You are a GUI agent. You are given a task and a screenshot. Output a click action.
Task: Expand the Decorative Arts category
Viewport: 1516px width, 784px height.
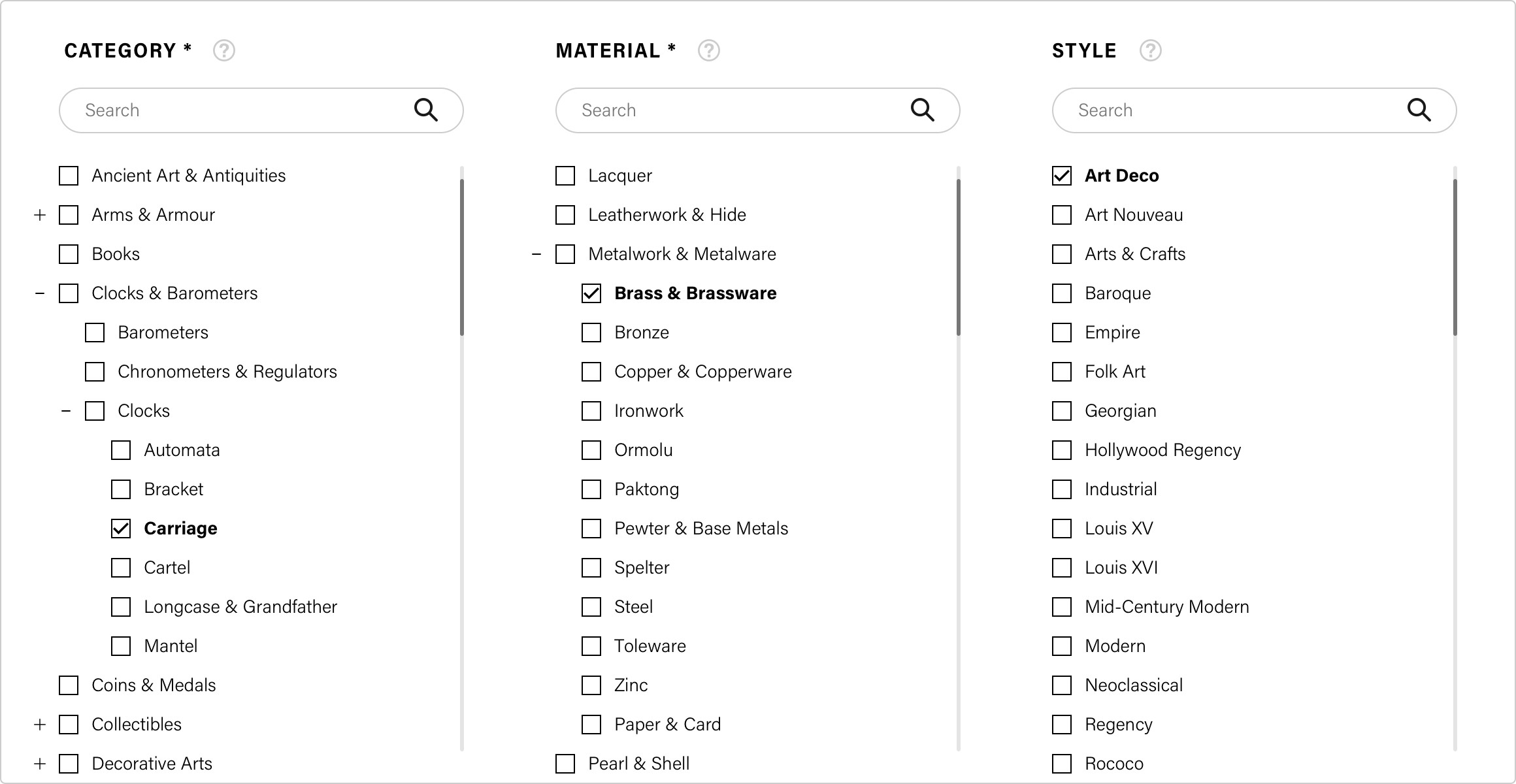click(40, 764)
